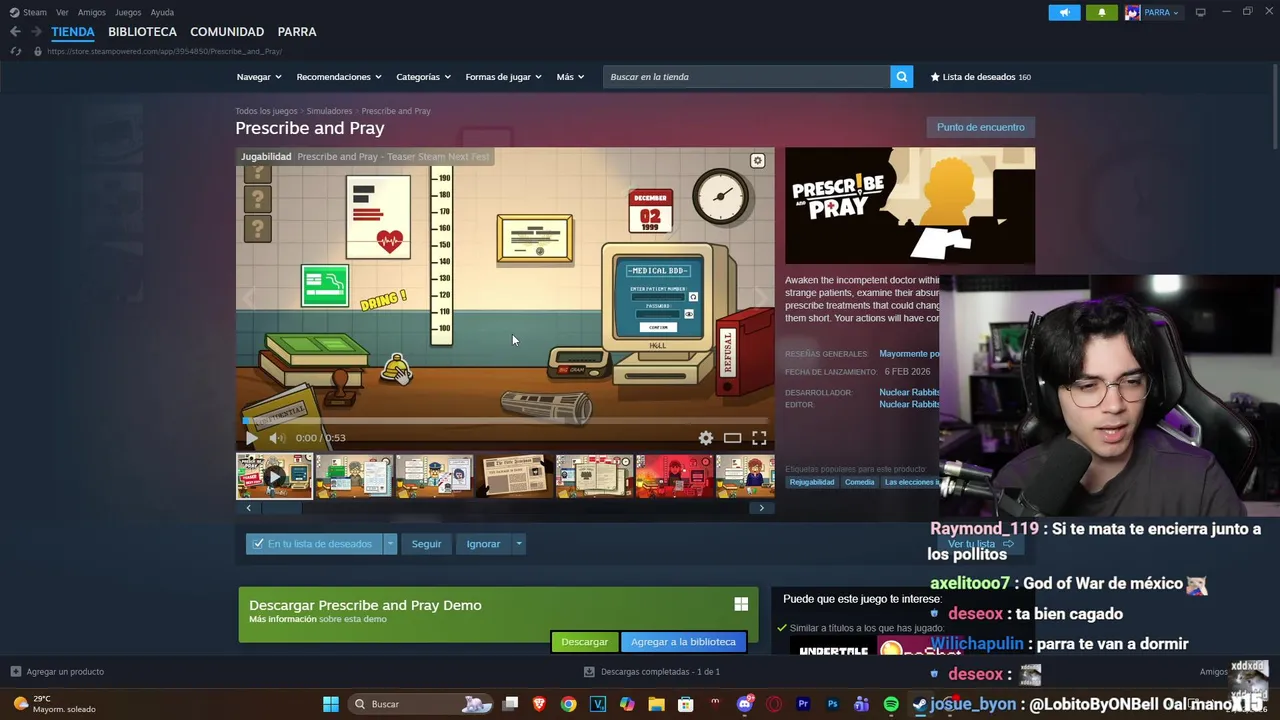
Task: Open the Ver menu
Action: tap(62, 12)
